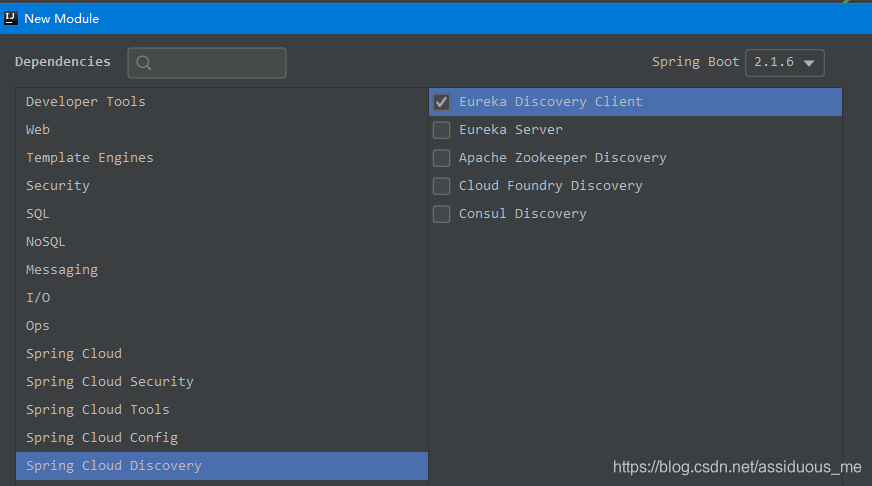Select the I/O category
The width and height of the screenshot is (872, 486).
pos(222,297)
